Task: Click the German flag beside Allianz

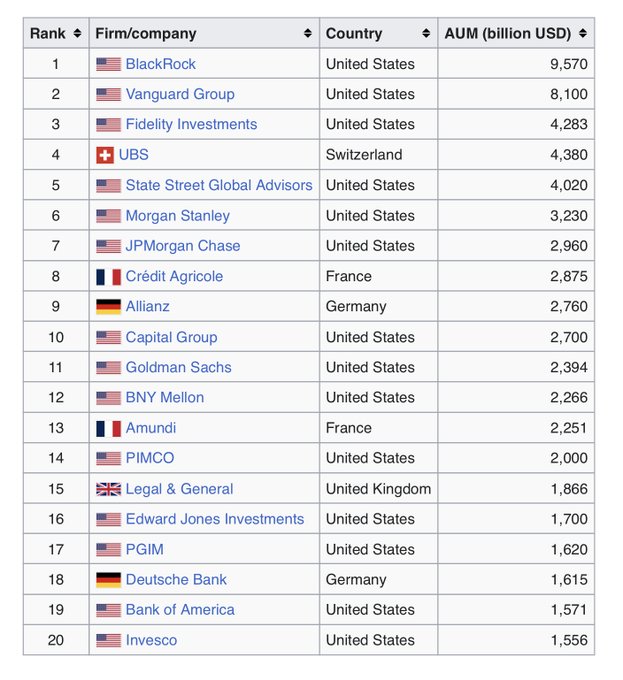Action: tap(108, 307)
